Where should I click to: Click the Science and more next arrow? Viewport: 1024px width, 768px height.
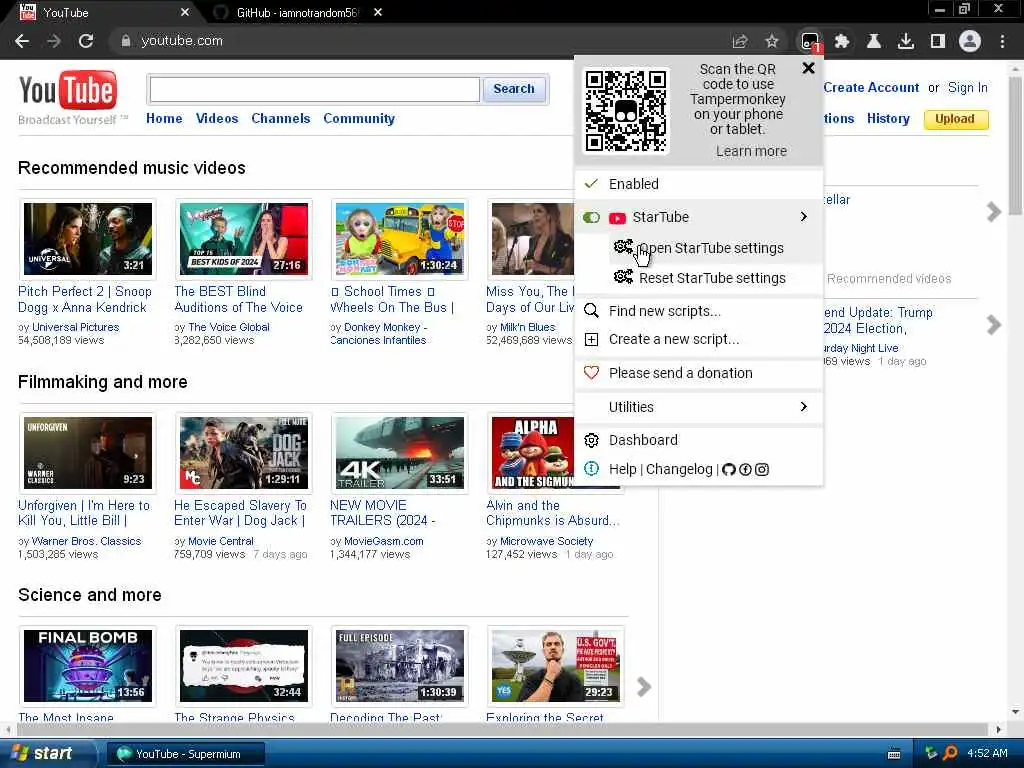tap(644, 686)
